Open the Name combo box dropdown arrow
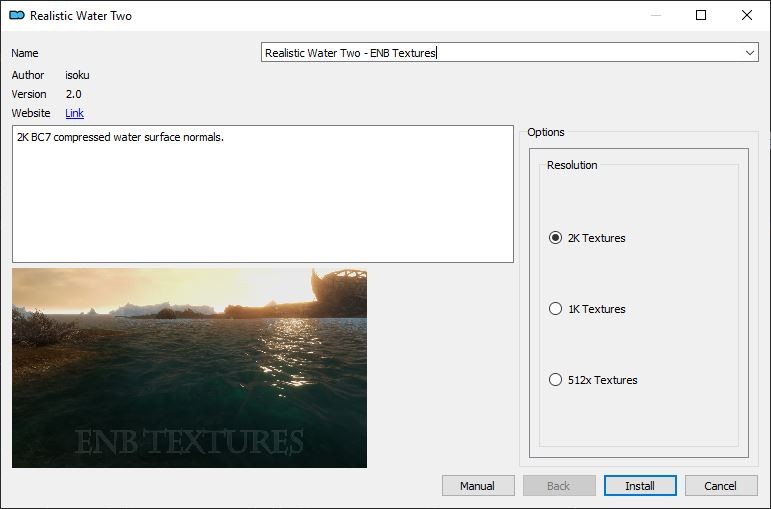Image resolution: width=771 pixels, height=509 pixels. (749, 53)
